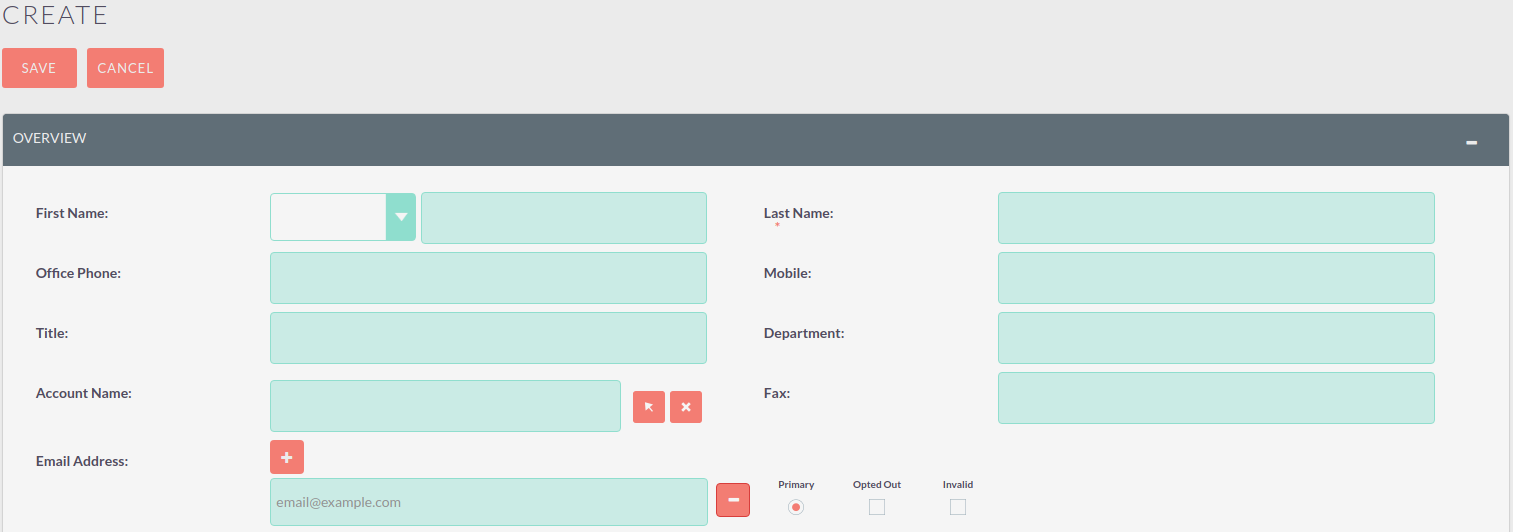Viewport: 1513px width, 532px height.
Task: Focus the Last Name input field
Action: [x=1215, y=218]
